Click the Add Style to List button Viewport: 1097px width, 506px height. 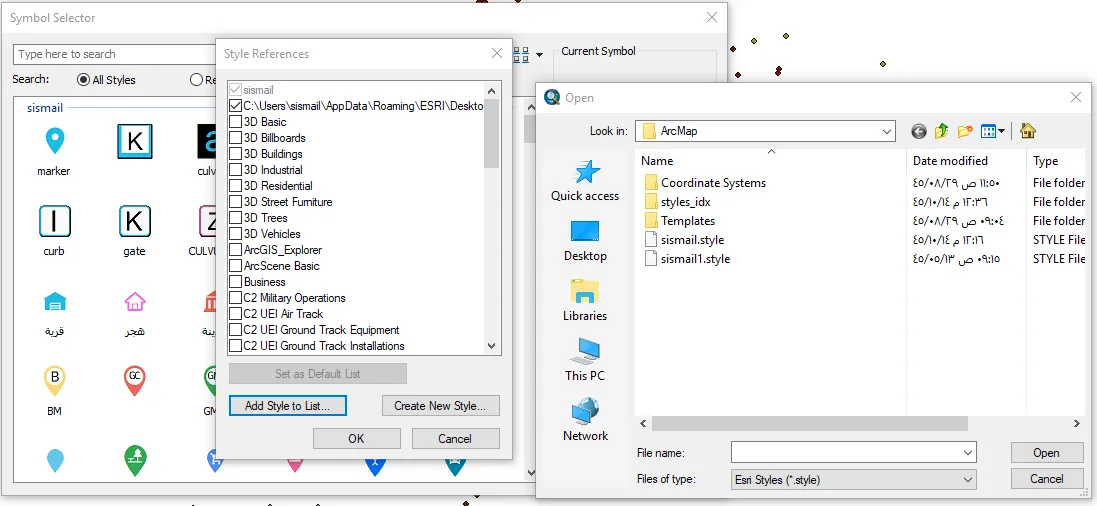[x=287, y=406]
